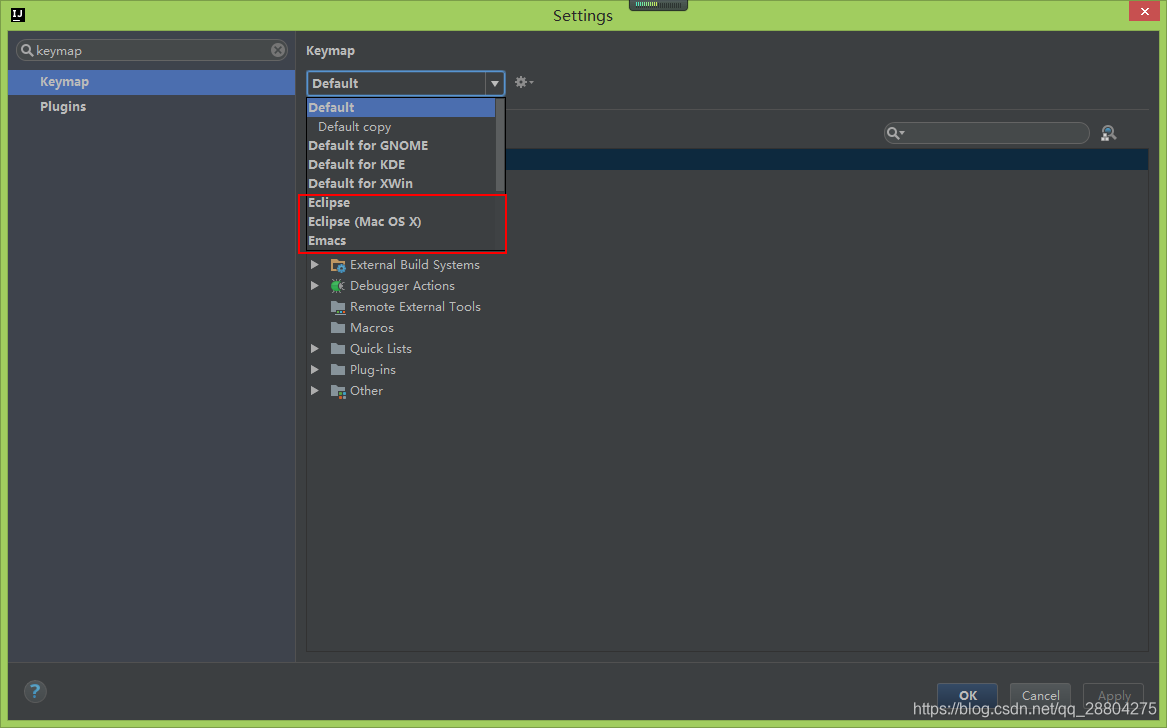Click Remote External Tools folder icon

[x=338, y=307]
